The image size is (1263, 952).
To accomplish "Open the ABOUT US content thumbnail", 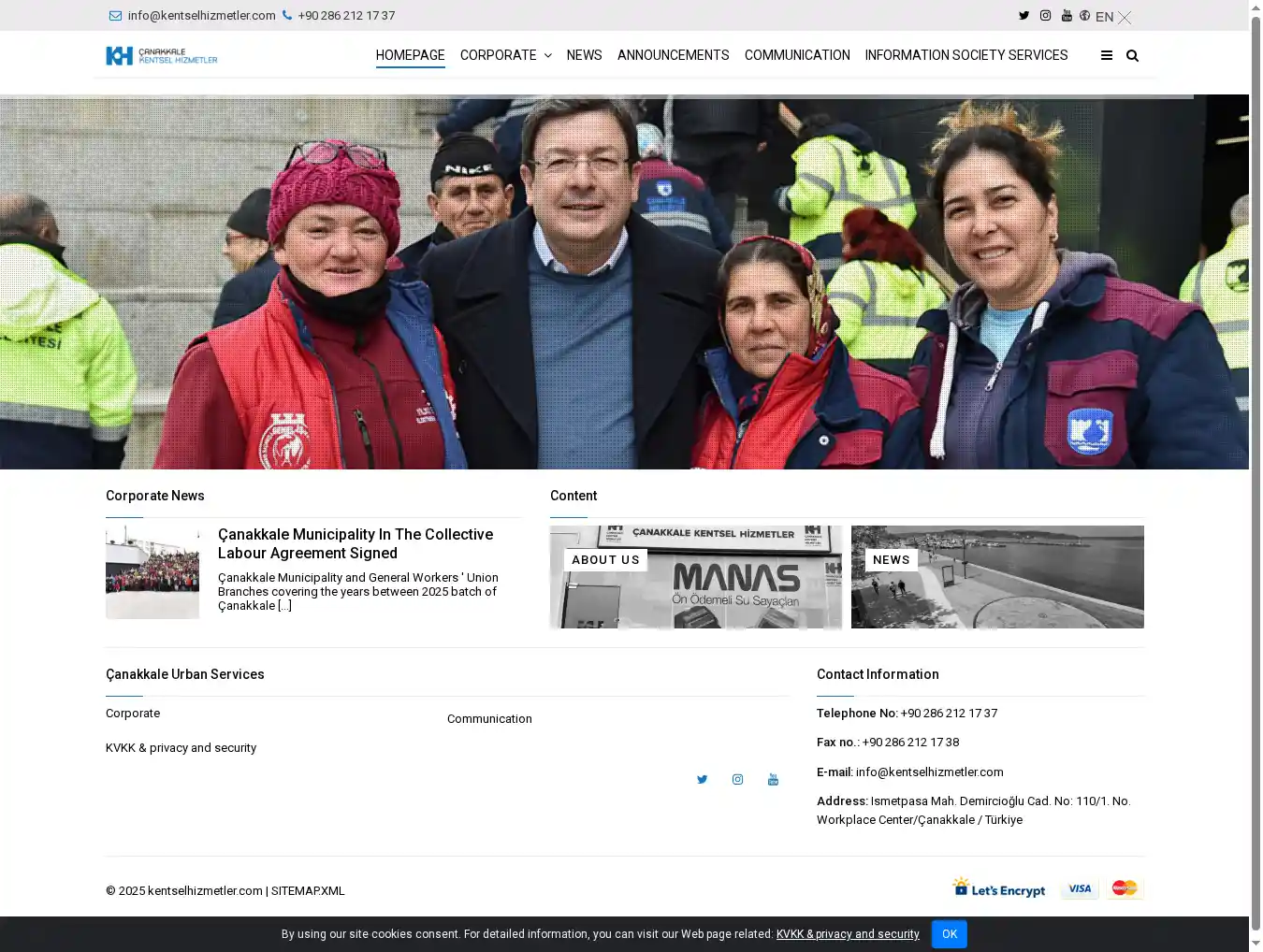I will [695, 577].
